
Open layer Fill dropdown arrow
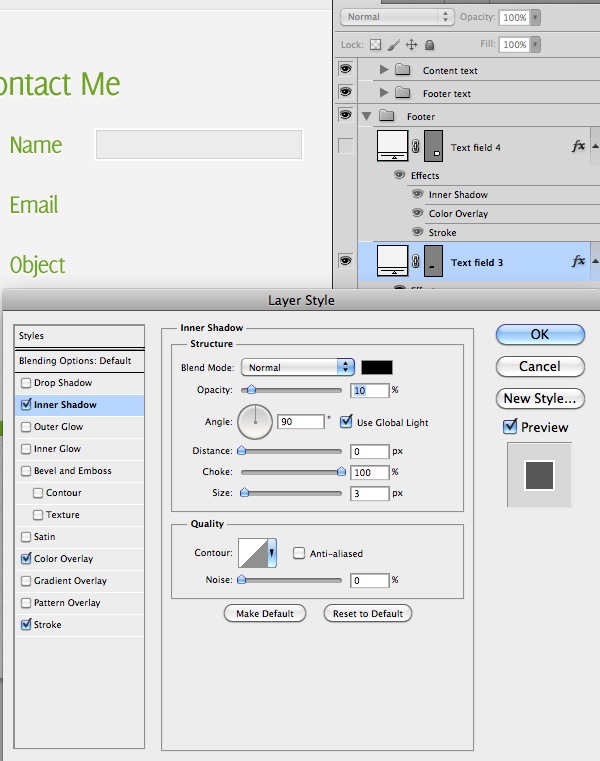[x=535, y=45]
